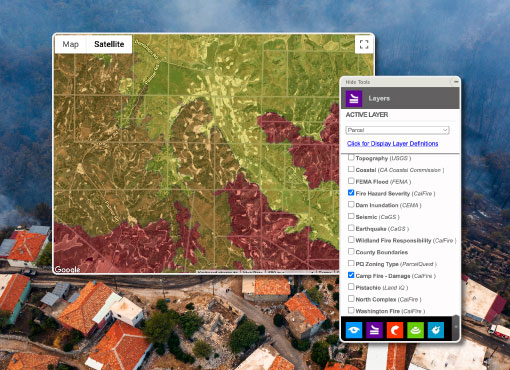Toggle fullscreen view of the map
Viewport: 510px width, 370px height.
[x=364, y=44]
